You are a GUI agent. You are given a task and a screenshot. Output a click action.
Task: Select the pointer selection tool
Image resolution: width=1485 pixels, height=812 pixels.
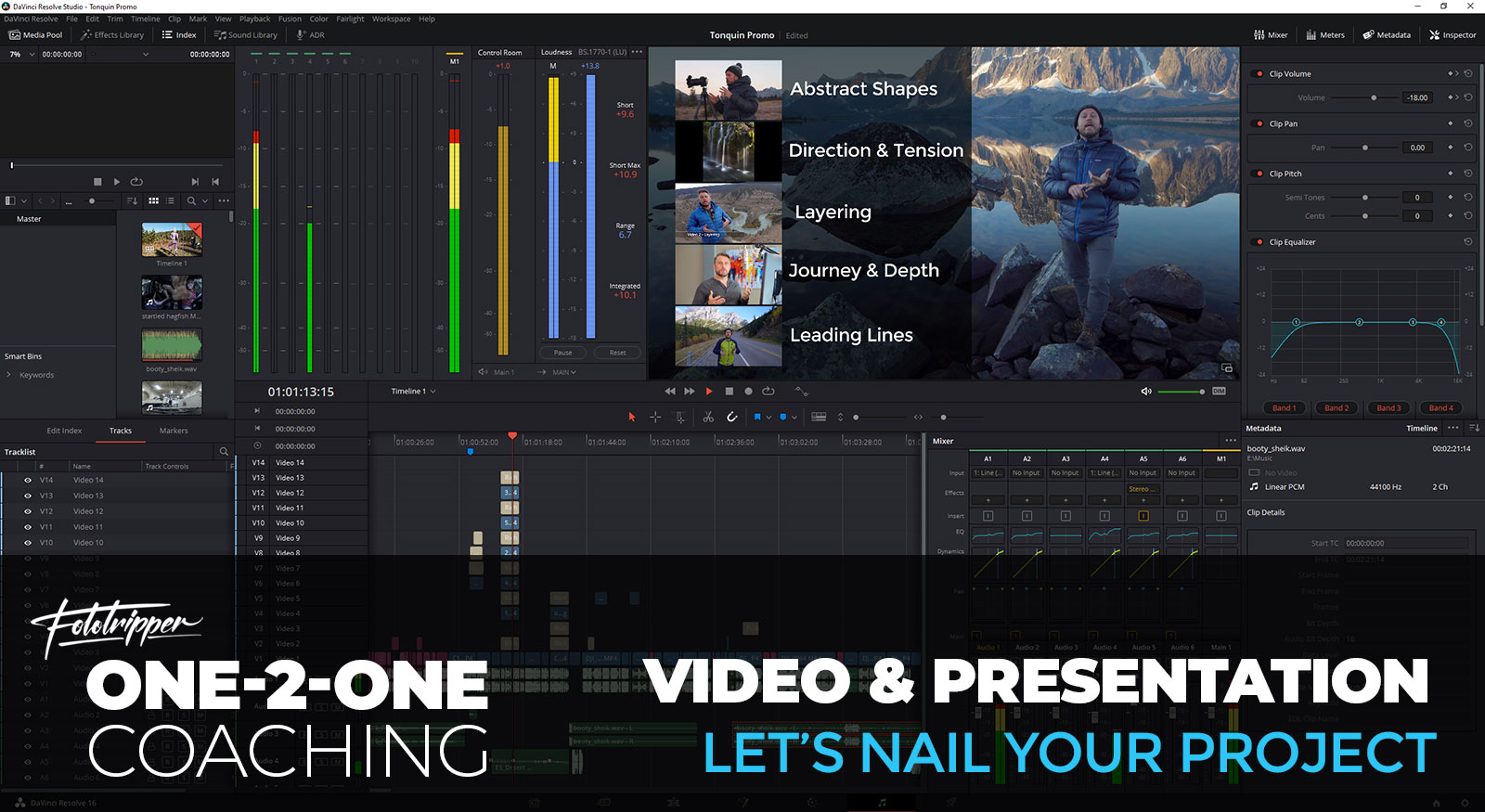coord(632,418)
